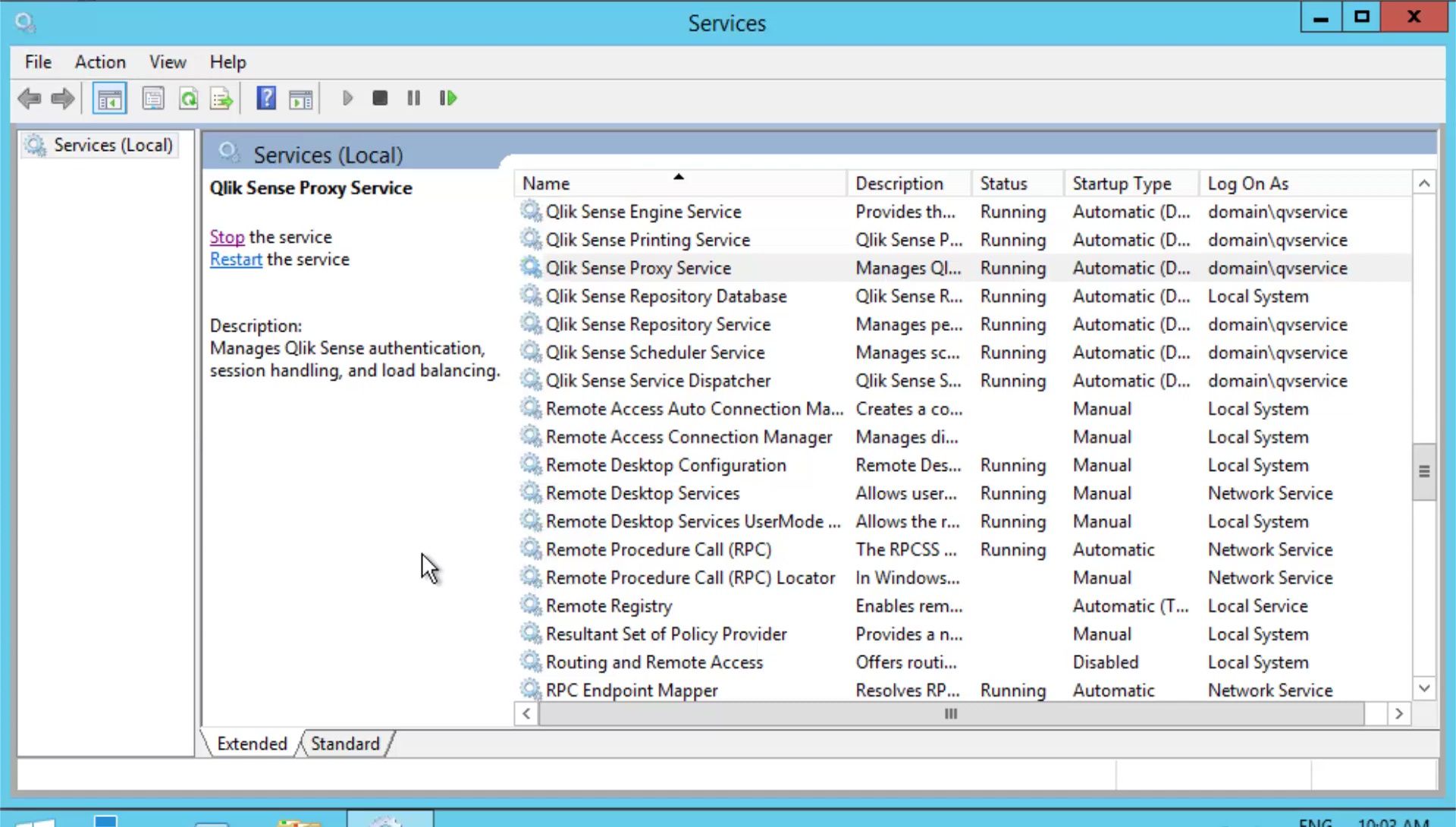Screen dimensions: 1456x827
Task: Click gear icon of Remote Registry
Action: [x=530, y=605]
